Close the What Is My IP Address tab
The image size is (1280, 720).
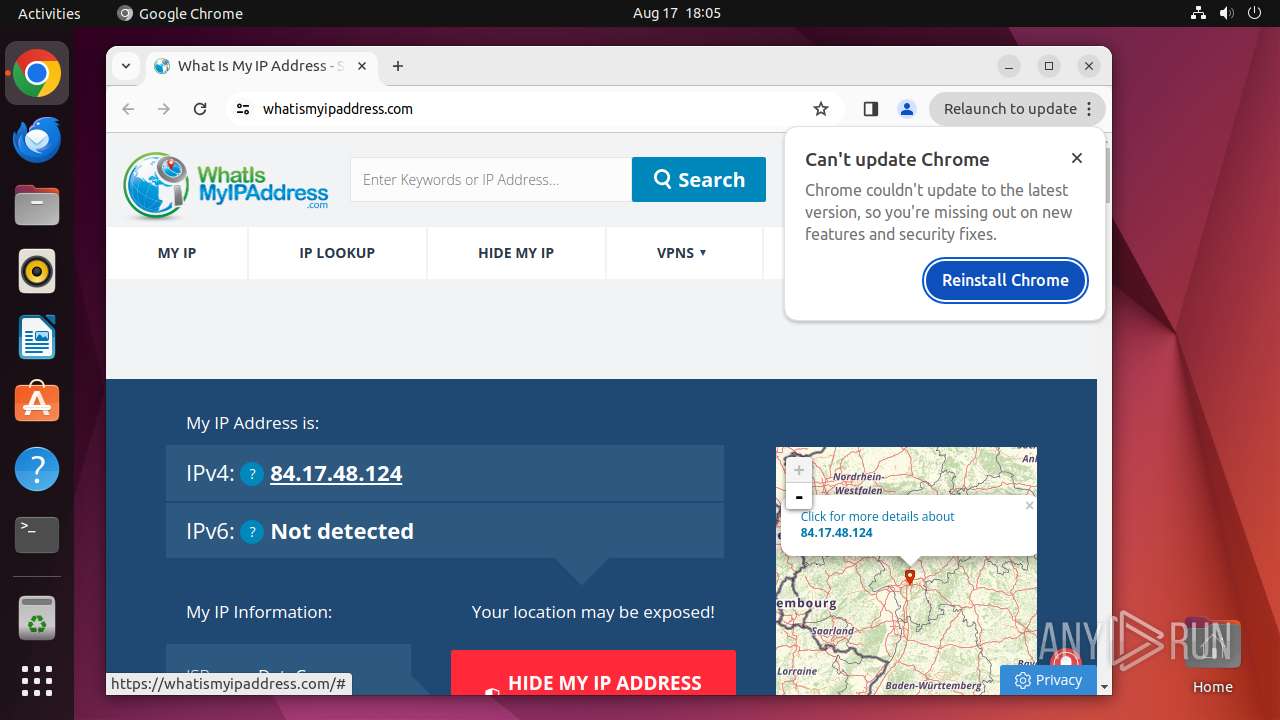(x=362, y=66)
